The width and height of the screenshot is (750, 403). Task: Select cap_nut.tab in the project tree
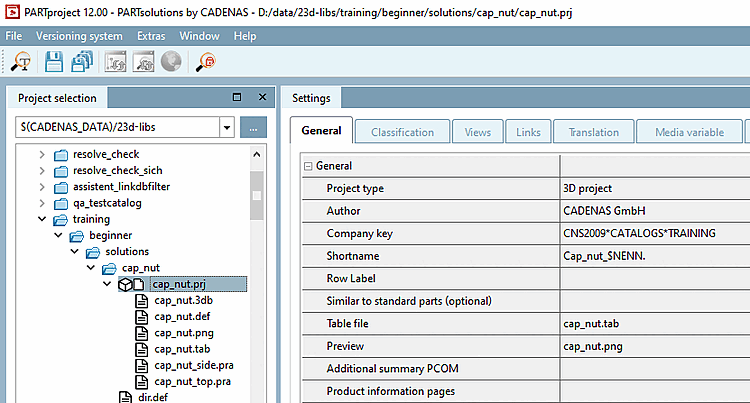coord(181,349)
